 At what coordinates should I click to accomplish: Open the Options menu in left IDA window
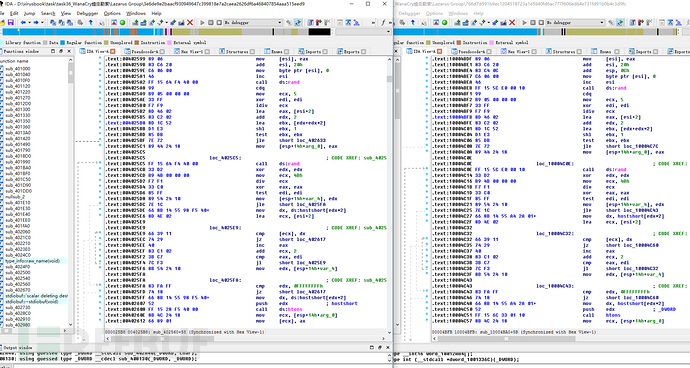pyautogui.click(x=112, y=13)
